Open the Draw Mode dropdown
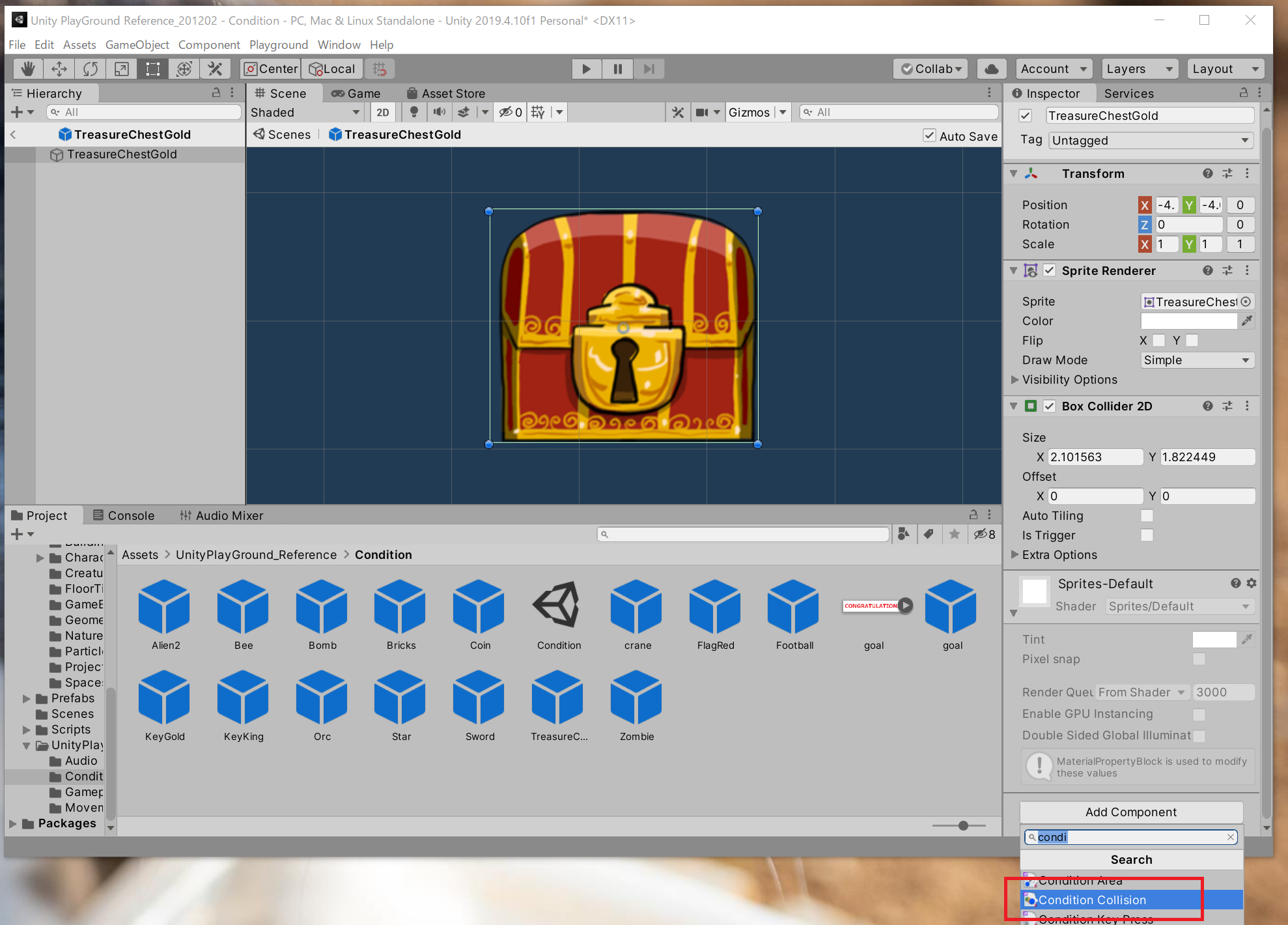This screenshot has width=1288, height=925. 1197,360
